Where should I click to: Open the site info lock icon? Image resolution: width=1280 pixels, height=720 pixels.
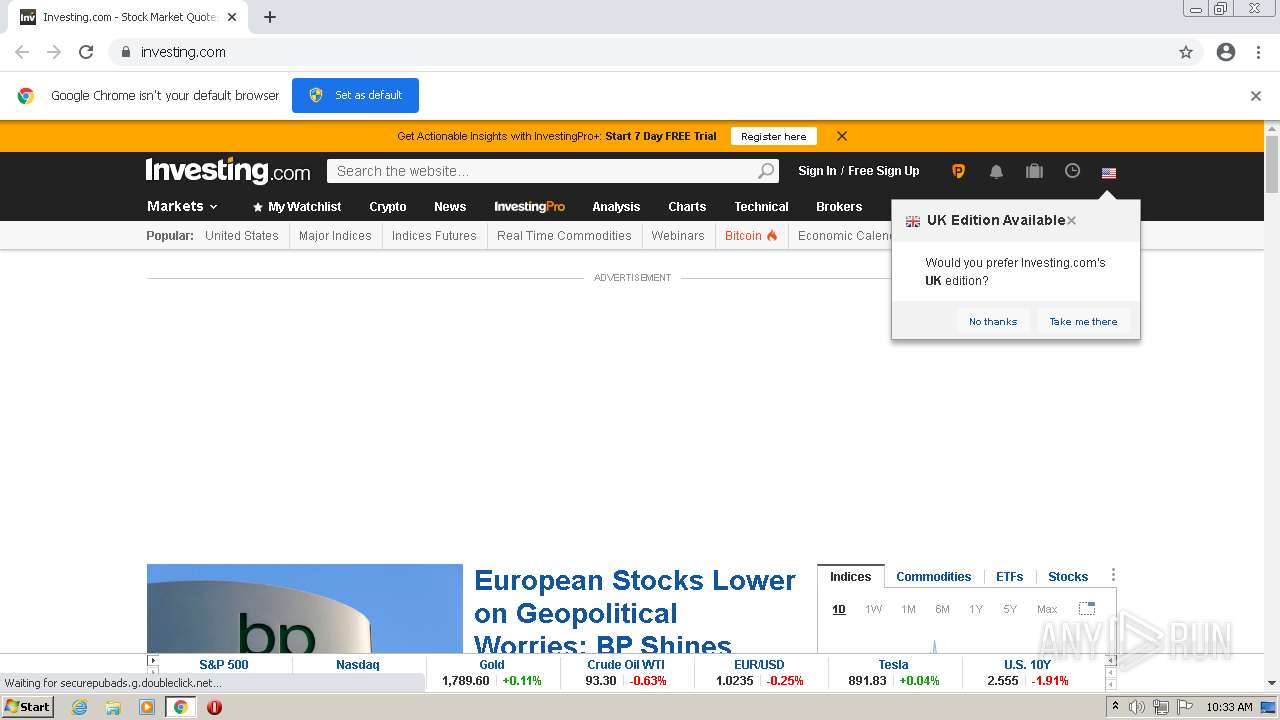(125, 52)
